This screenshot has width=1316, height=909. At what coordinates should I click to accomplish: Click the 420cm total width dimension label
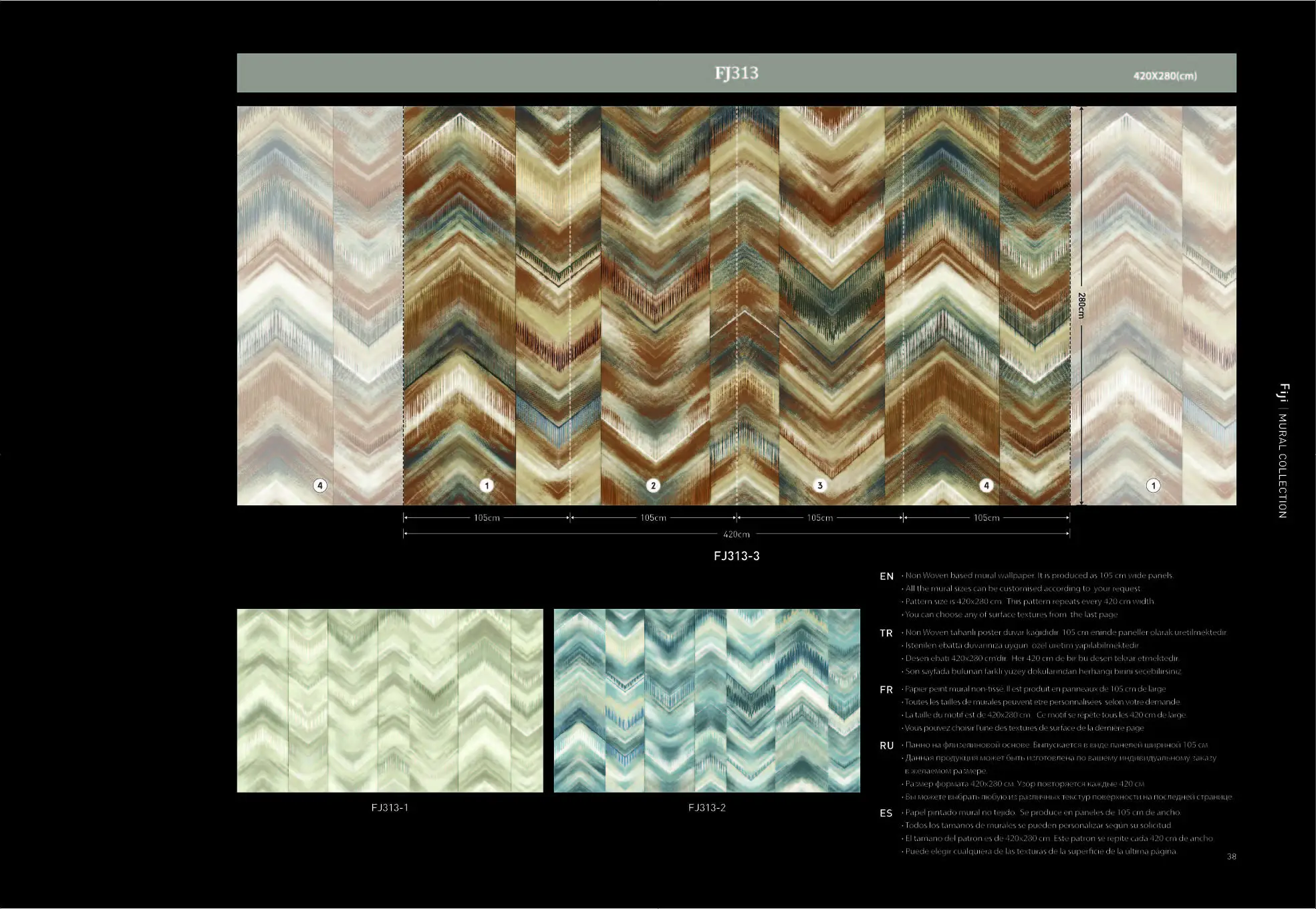pyautogui.click(x=736, y=534)
